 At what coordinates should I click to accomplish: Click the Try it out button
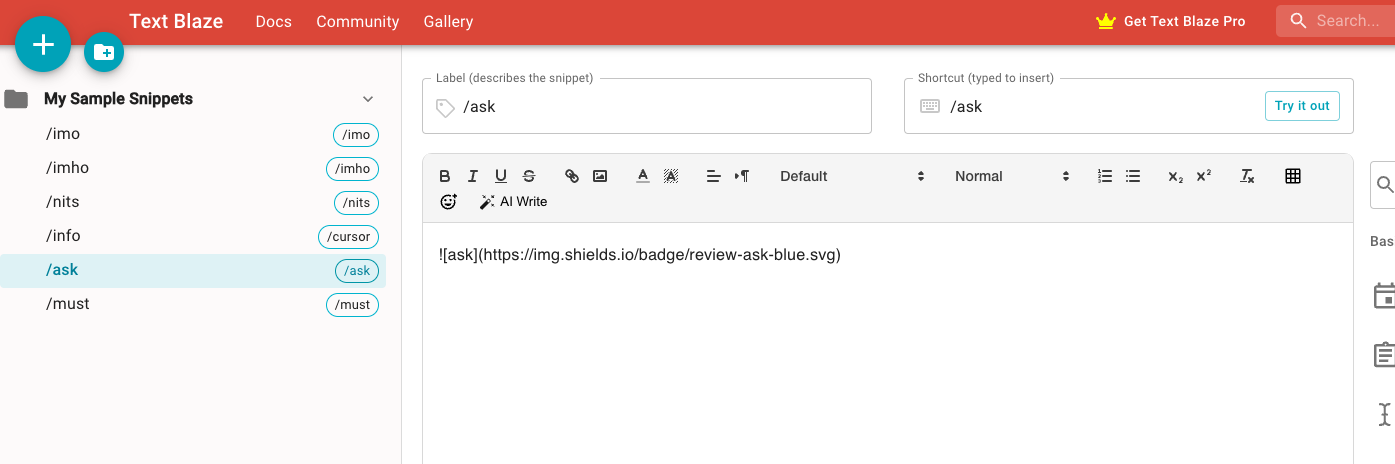point(1302,106)
